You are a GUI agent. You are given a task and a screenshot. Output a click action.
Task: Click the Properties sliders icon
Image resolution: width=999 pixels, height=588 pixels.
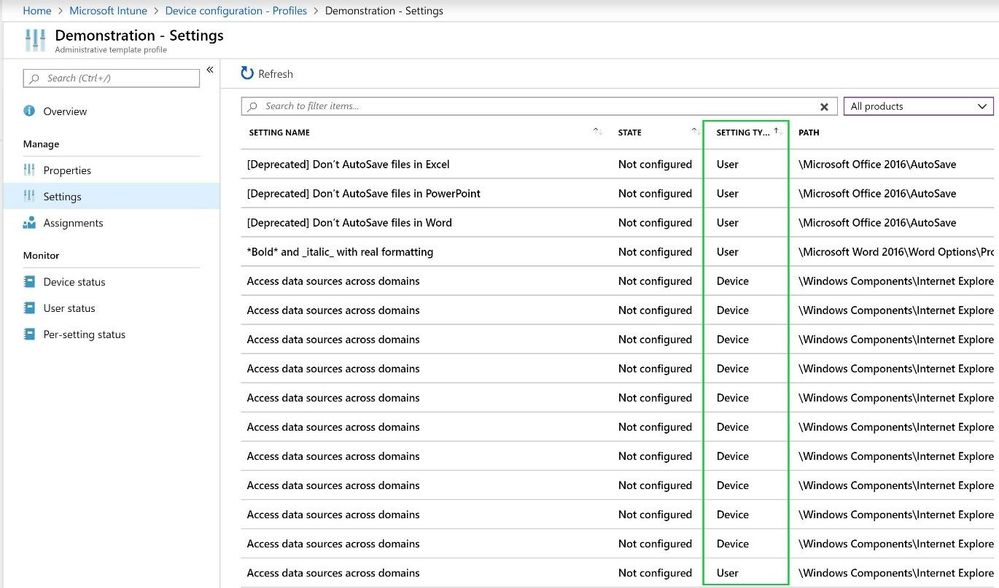point(29,169)
